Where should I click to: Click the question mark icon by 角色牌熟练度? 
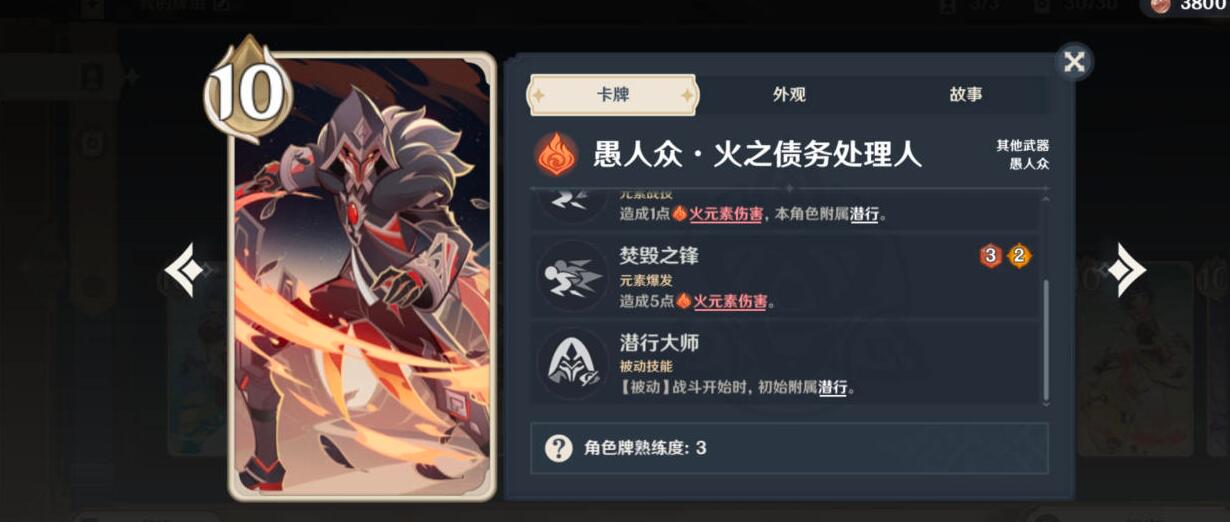click(x=558, y=447)
